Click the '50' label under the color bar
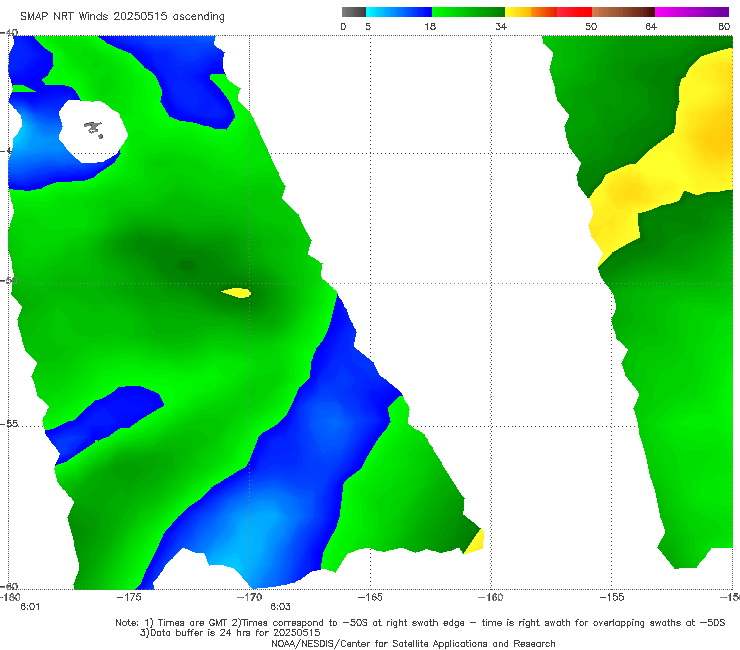 point(591,26)
